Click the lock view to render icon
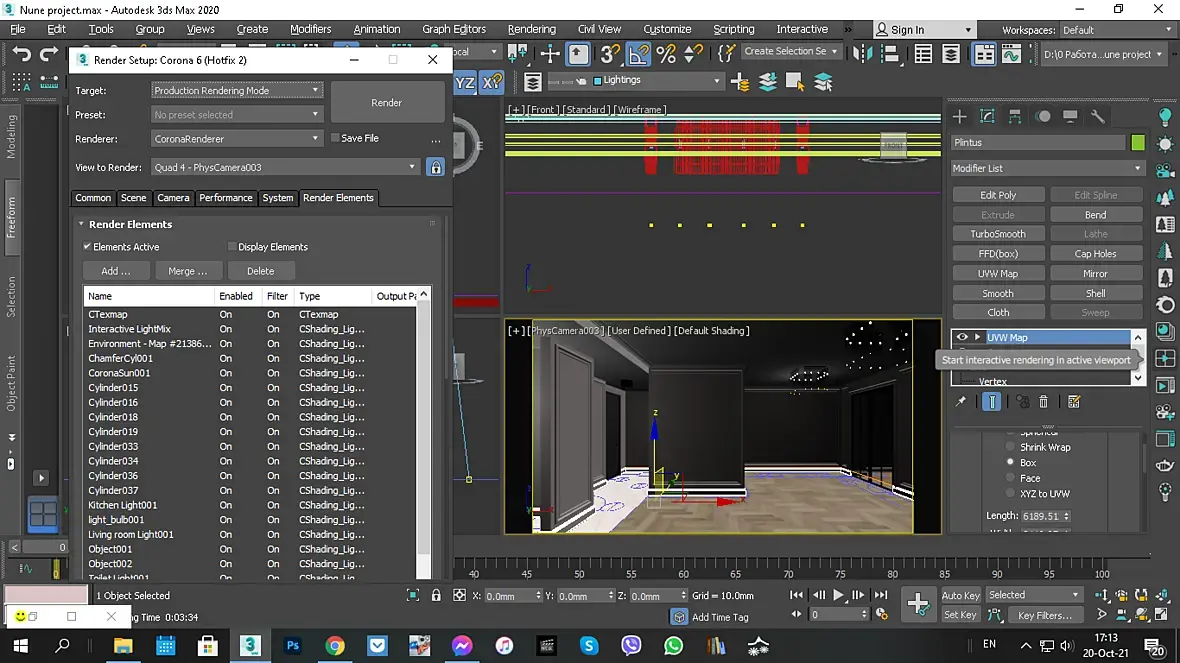Screen dimensions: 1180x663 click(435, 168)
